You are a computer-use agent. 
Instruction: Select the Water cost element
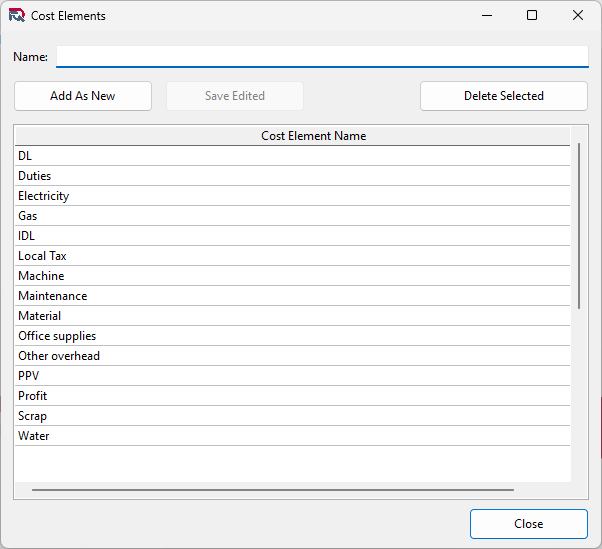(293, 436)
